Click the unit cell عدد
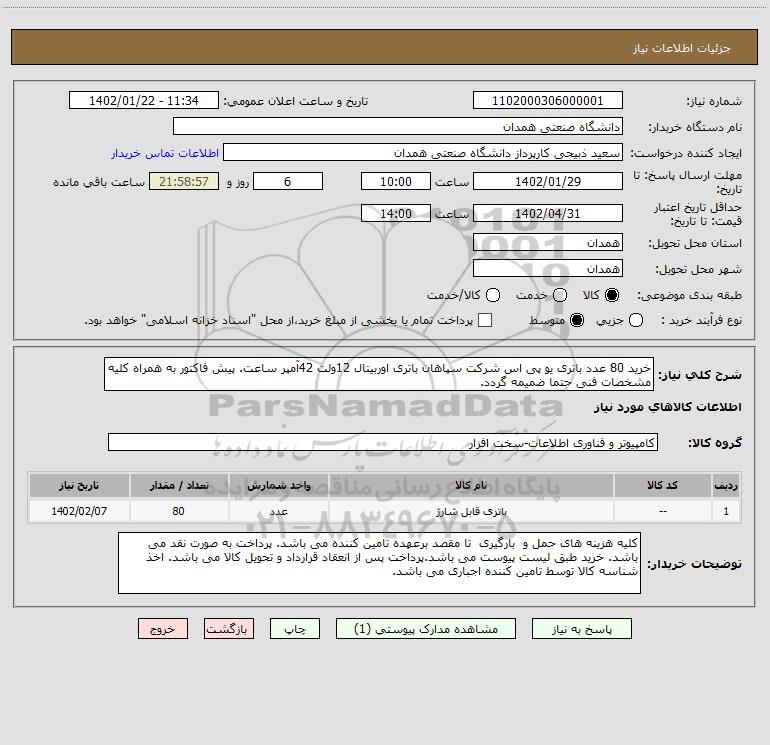The image size is (770, 745). (x=278, y=511)
